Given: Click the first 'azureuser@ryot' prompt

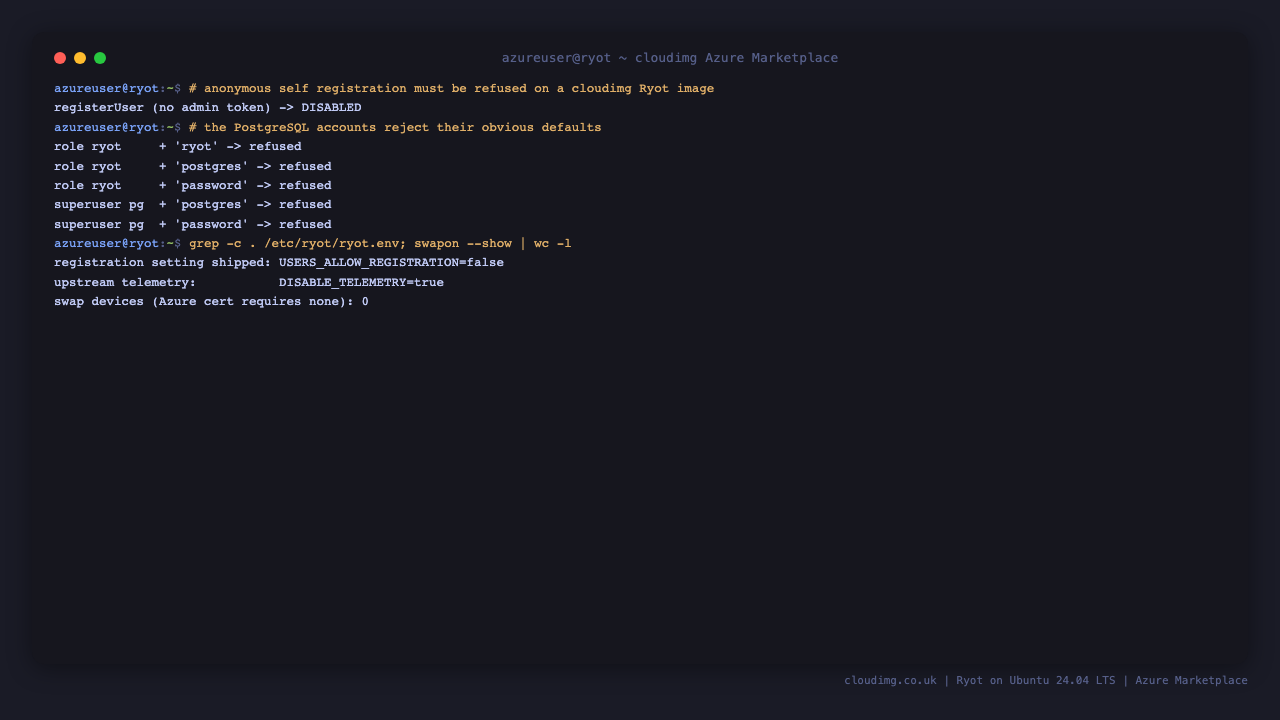Looking at the screenshot, I should pyautogui.click(x=107, y=88).
